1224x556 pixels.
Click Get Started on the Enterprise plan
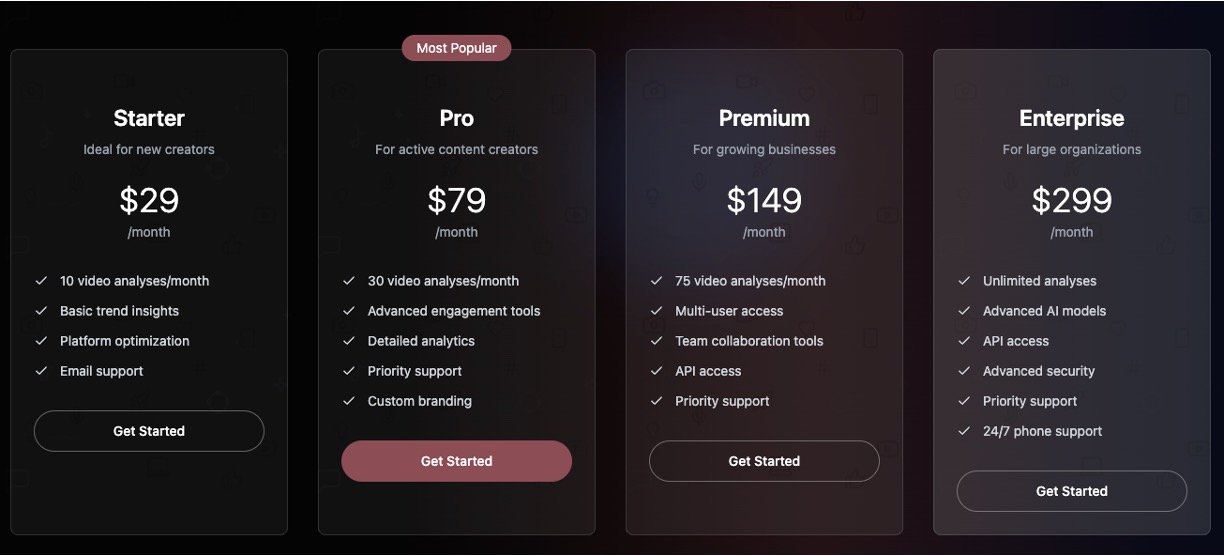(1071, 491)
